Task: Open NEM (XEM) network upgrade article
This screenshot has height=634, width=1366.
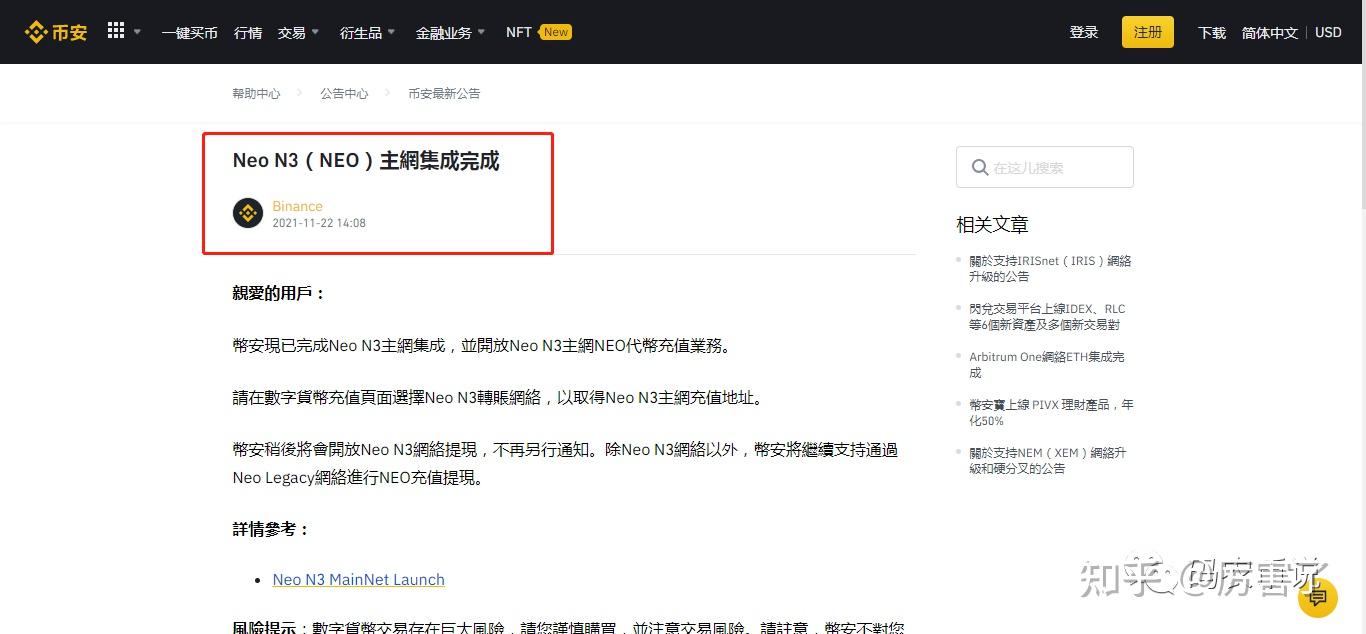Action: point(1047,460)
